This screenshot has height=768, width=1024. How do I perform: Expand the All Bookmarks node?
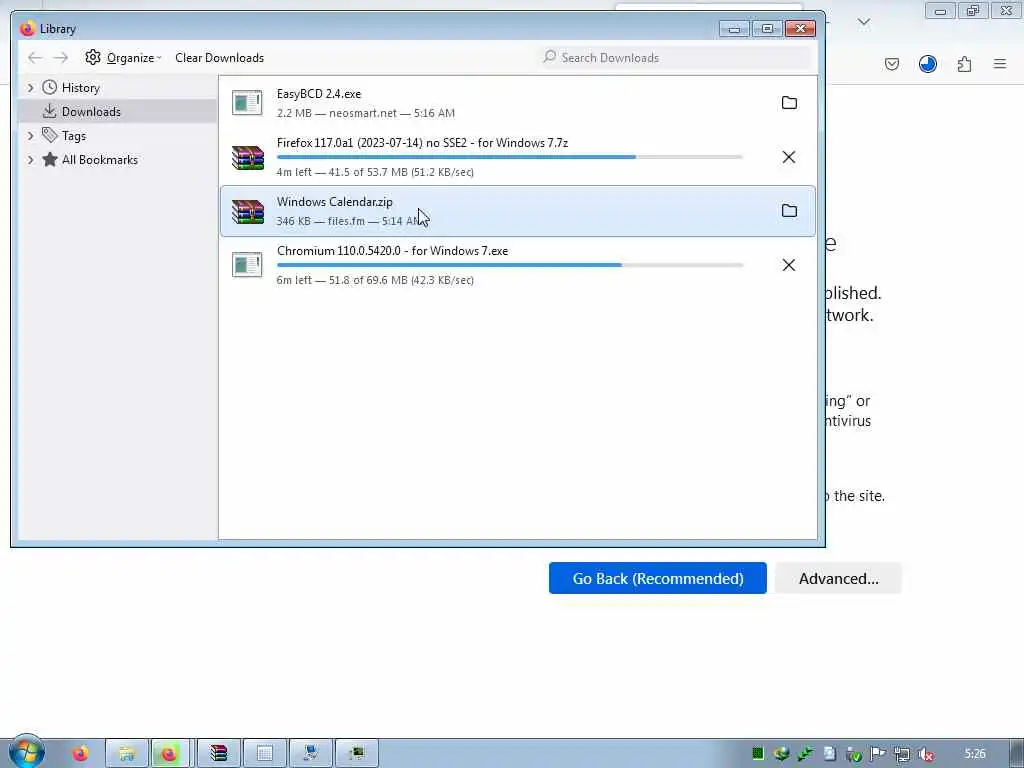click(x=30, y=160)
